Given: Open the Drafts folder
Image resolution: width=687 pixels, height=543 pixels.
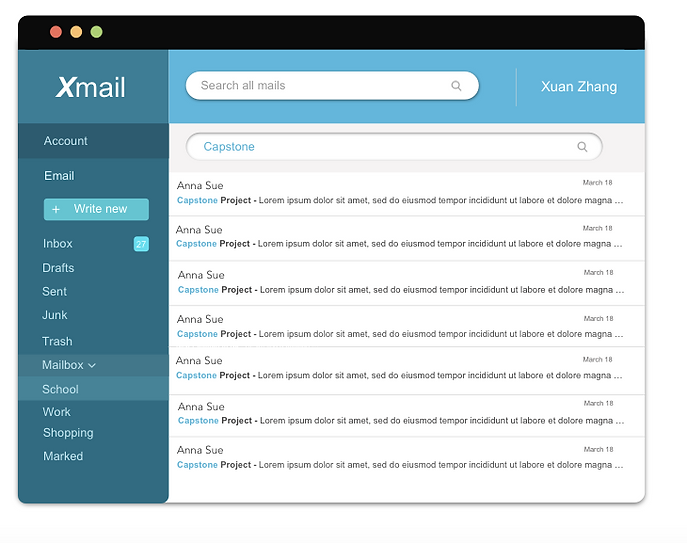Looking at the screenshot, I should [58, 268].
